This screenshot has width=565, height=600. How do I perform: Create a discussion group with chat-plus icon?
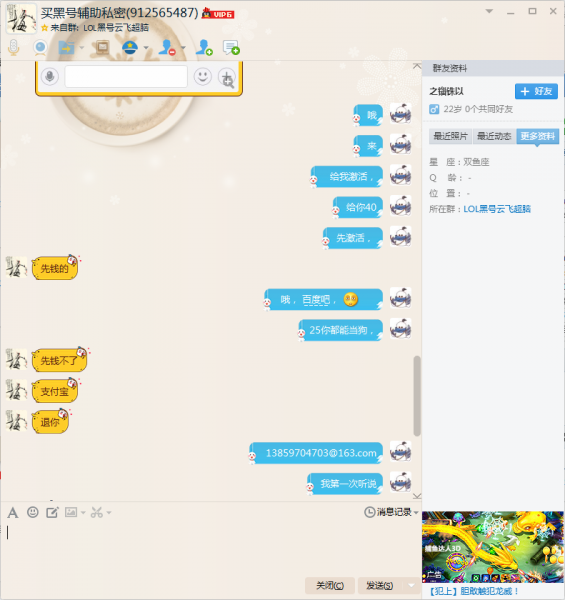pyautogui.click(x=231, y=48)
